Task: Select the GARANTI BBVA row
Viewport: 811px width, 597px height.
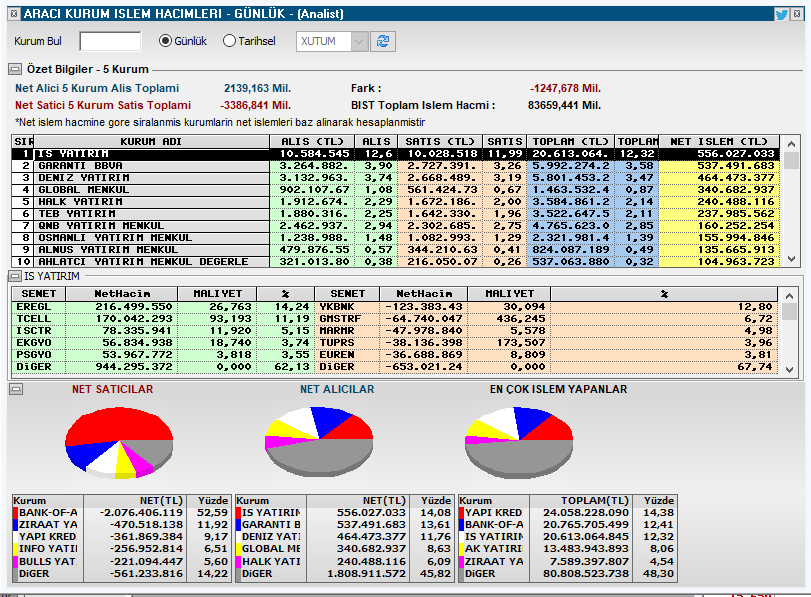Action: (395, 166)
